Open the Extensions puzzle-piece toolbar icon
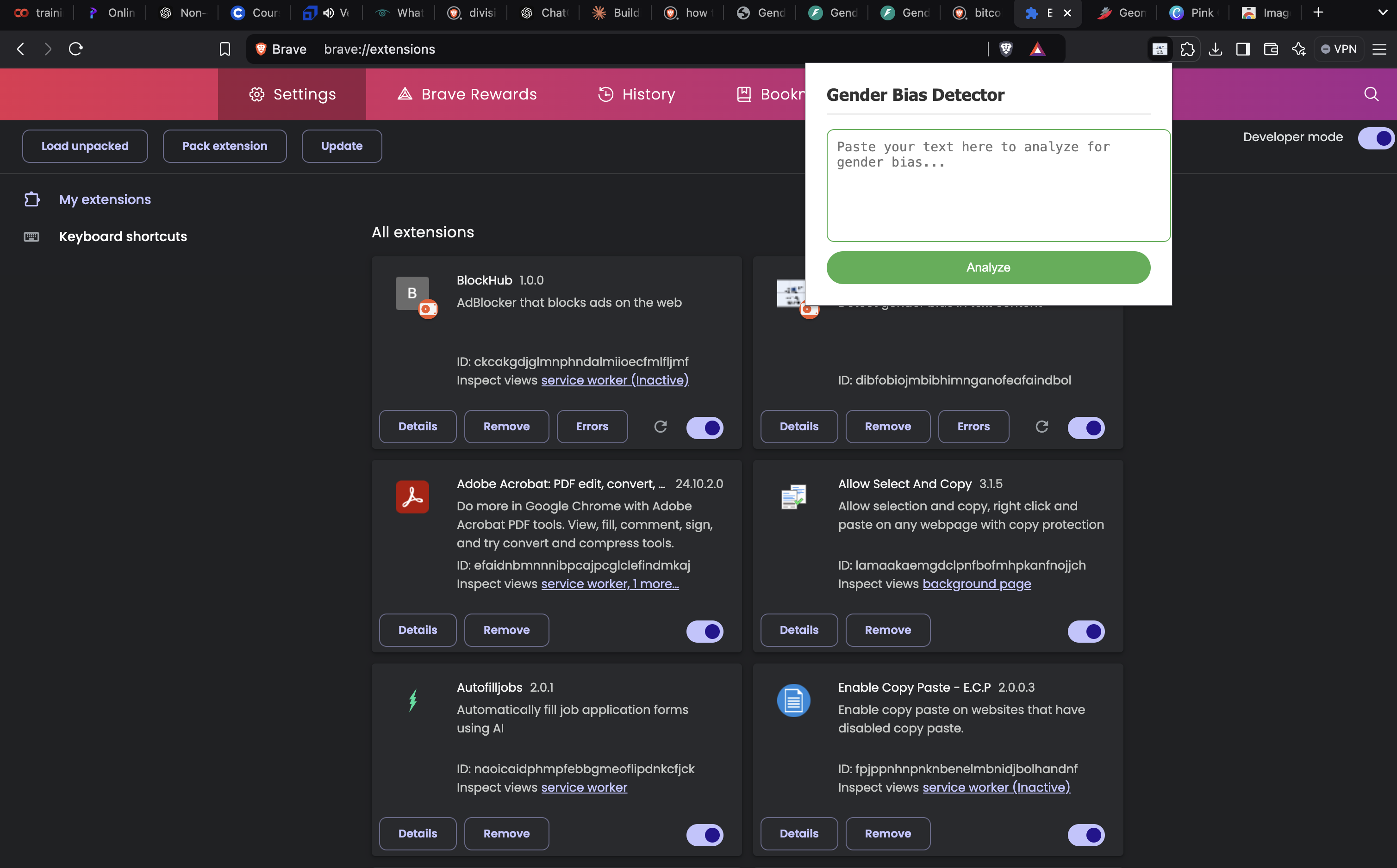This screenshot has width=1397, height=868. coord(1187,49)
